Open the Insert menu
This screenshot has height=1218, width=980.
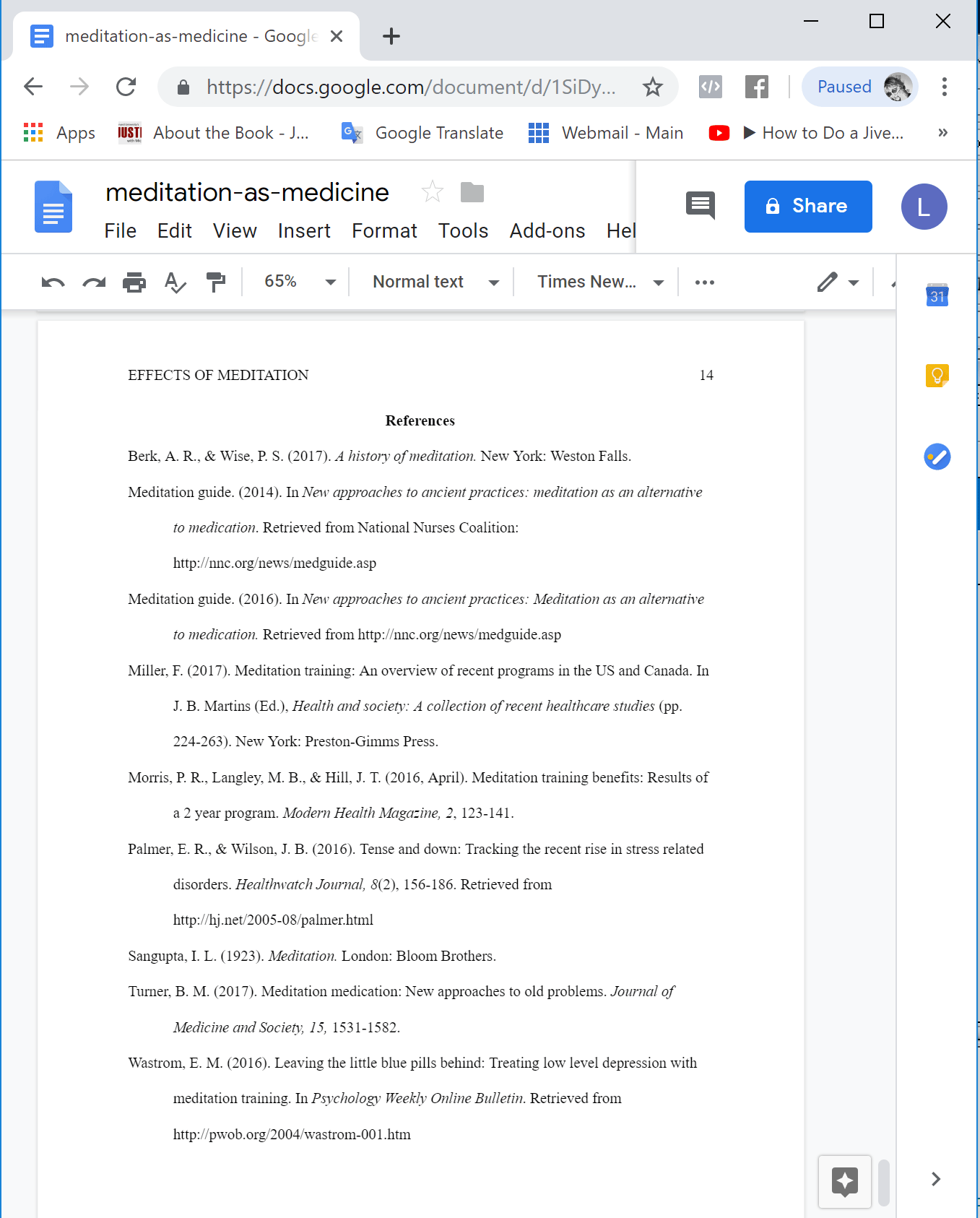pyautogui.click(x=303, y=231)
